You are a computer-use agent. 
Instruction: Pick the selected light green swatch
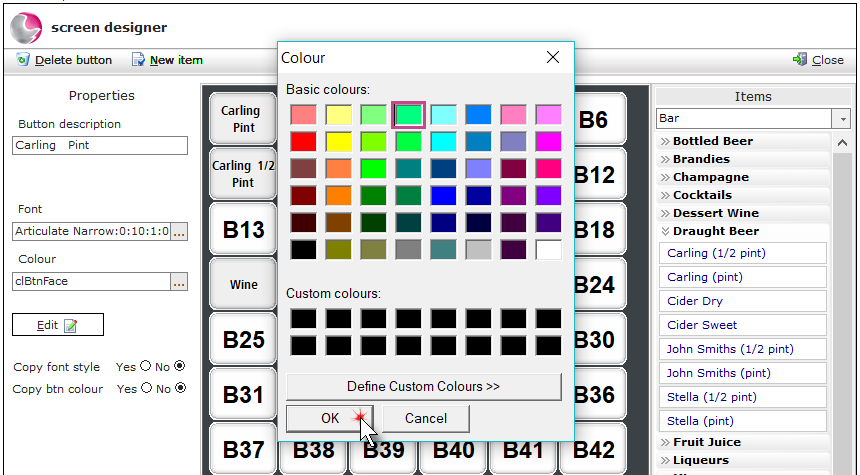[409, 115]
